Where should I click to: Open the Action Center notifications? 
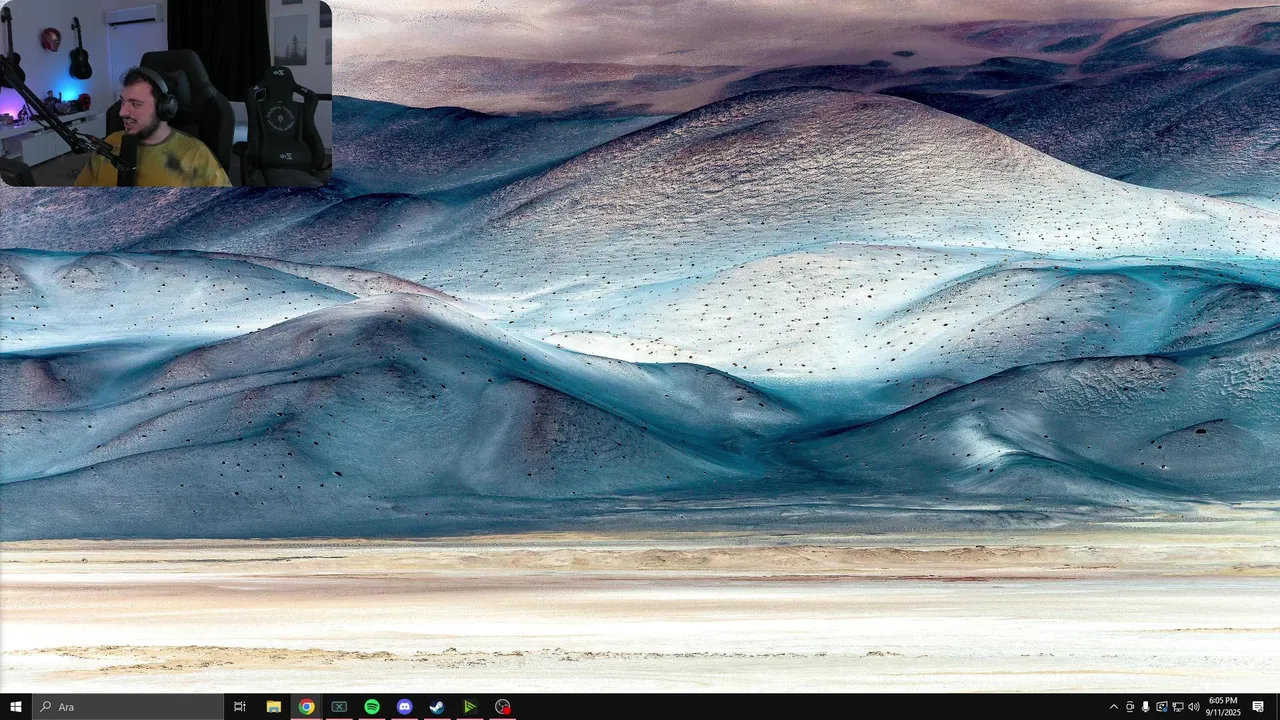click(x=1258, y=707)
